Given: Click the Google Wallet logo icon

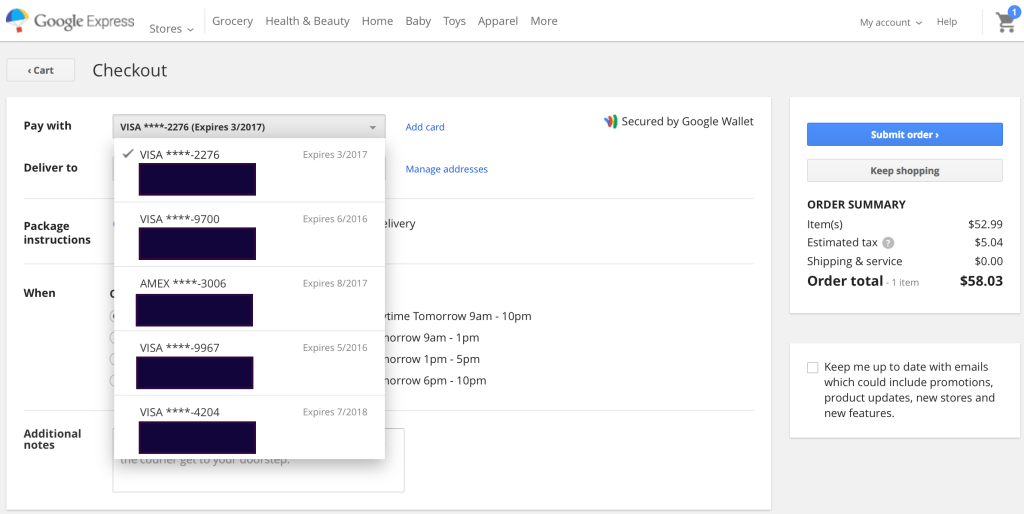Looking at the screenshot, I should click(x=610, y=122).
